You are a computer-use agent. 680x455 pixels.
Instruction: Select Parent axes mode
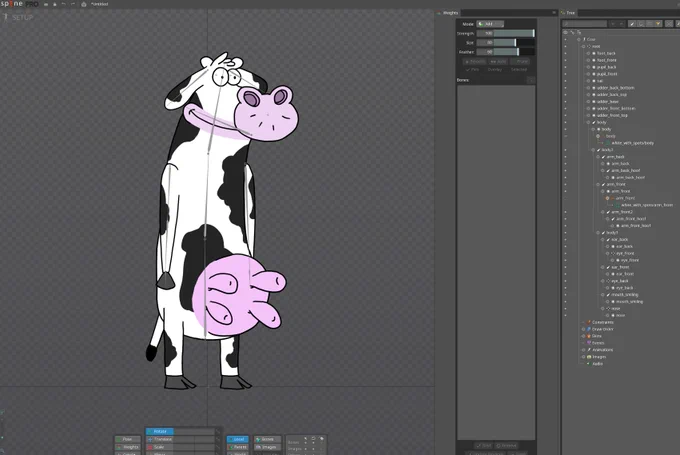[238, 447]
